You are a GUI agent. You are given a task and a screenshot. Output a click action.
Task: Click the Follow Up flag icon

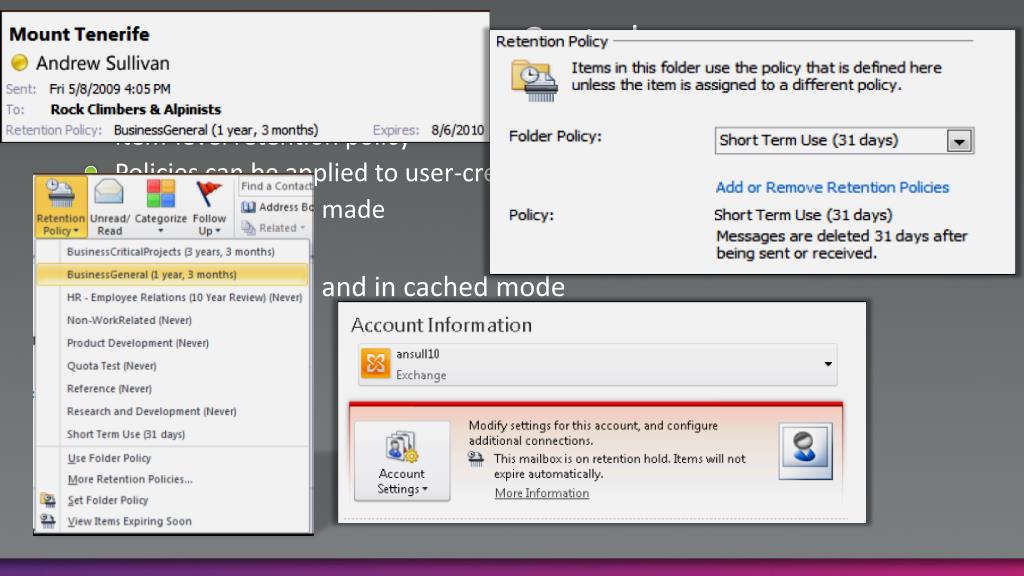(209, 194)
